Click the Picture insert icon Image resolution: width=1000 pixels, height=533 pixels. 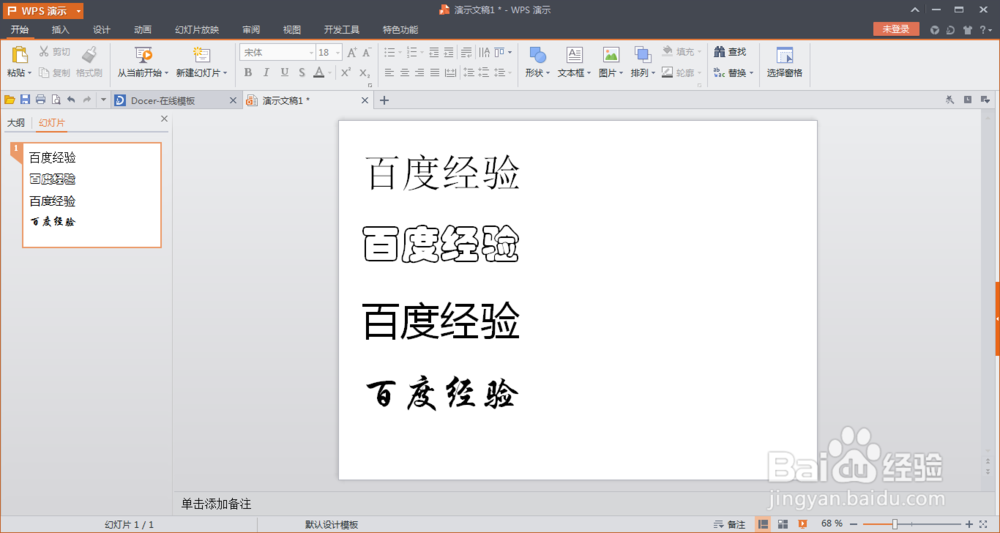pos(611,55)
